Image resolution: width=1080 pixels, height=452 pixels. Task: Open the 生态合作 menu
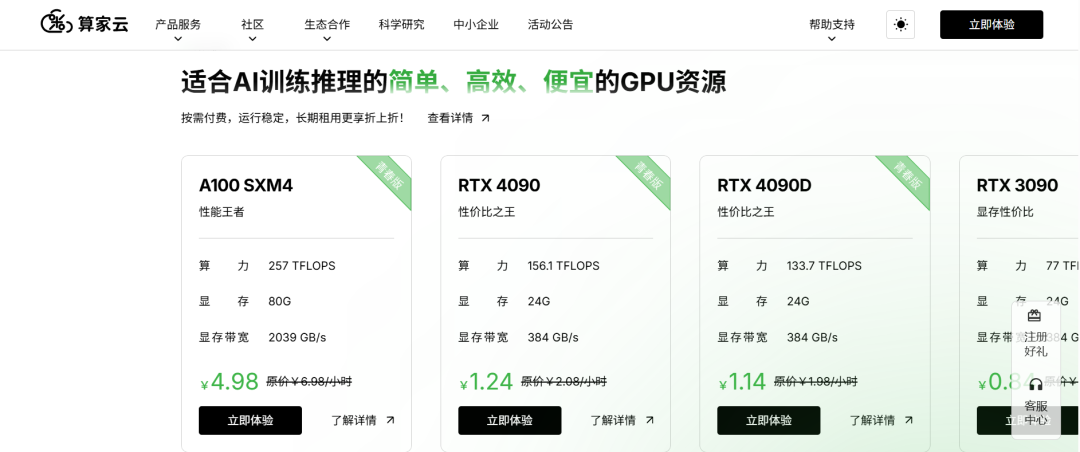pos(326,25)
